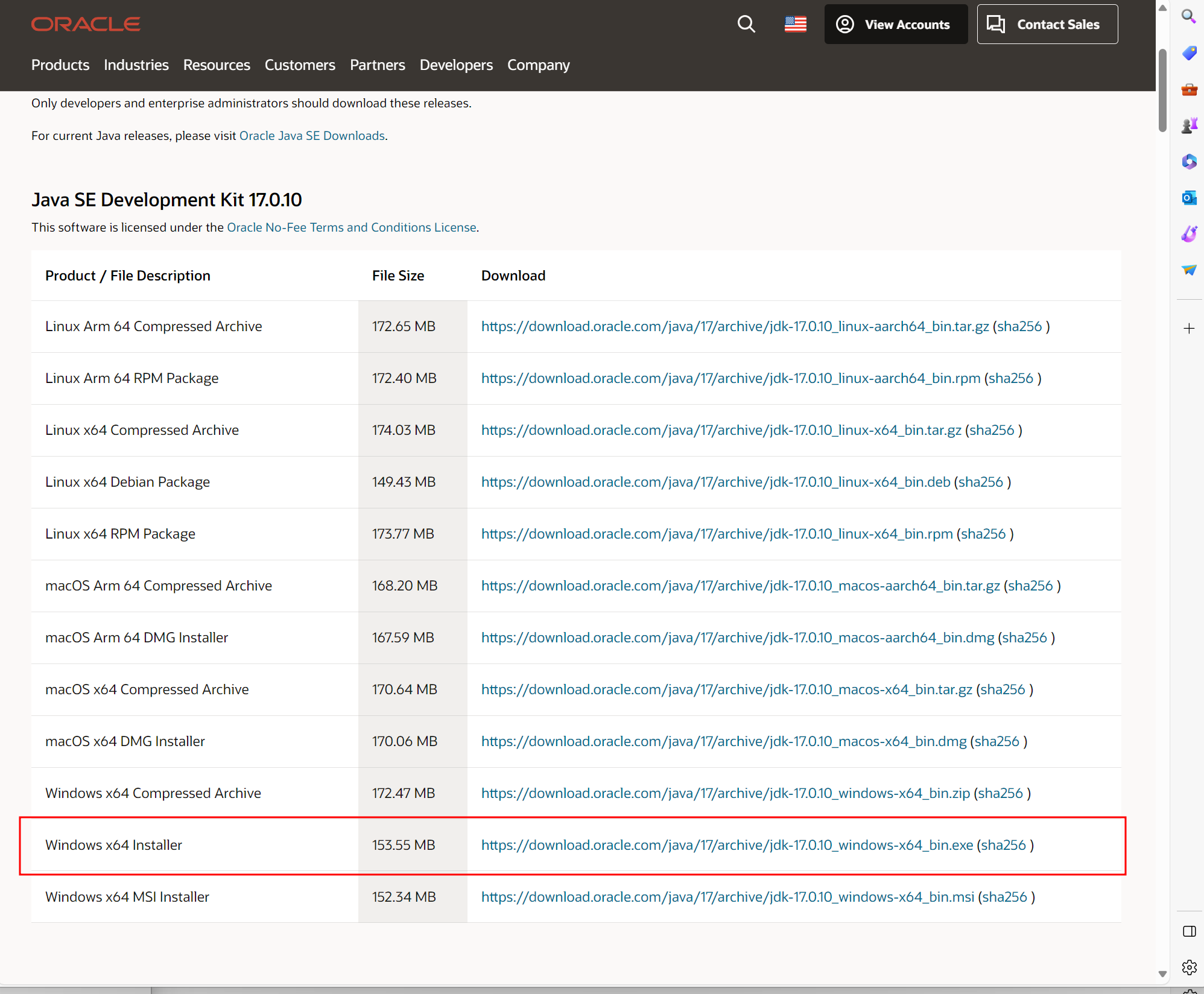This screenshot has width=1204, height=994.
Task: Open Drop paper plane sidebar icon
Action: pyautogui.click(x=1188, y=270)
